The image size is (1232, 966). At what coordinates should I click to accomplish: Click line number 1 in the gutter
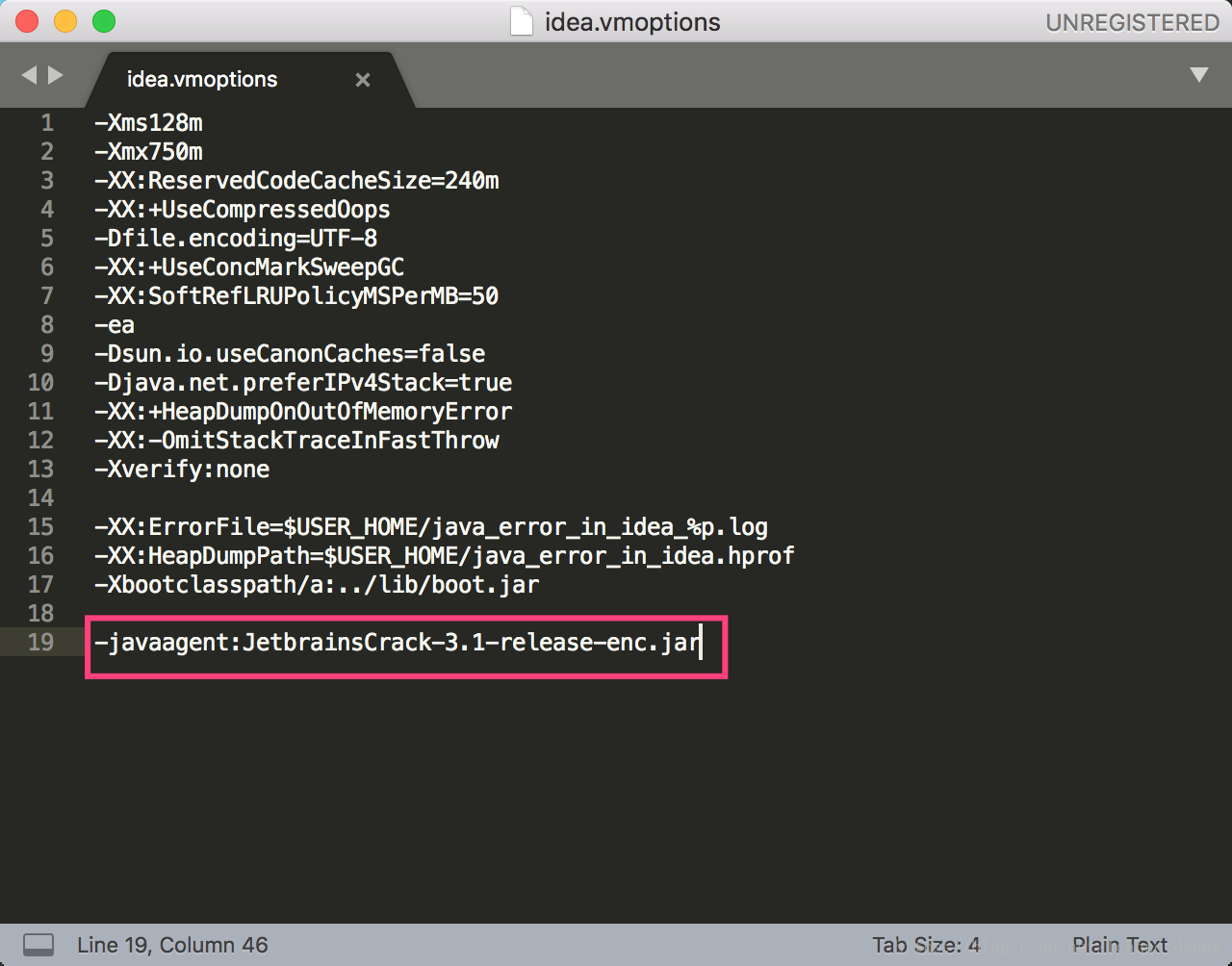47,123
